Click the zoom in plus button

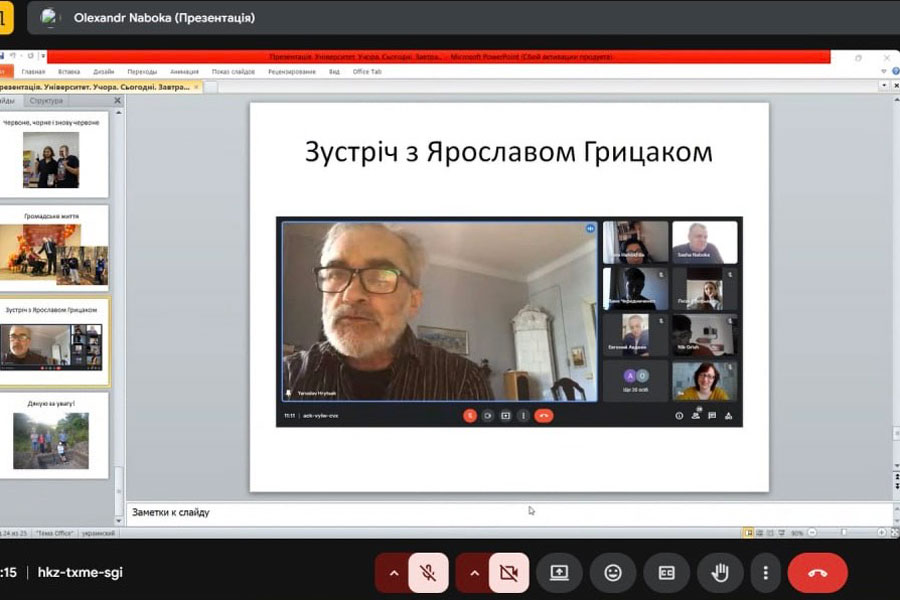pos(882,533)
